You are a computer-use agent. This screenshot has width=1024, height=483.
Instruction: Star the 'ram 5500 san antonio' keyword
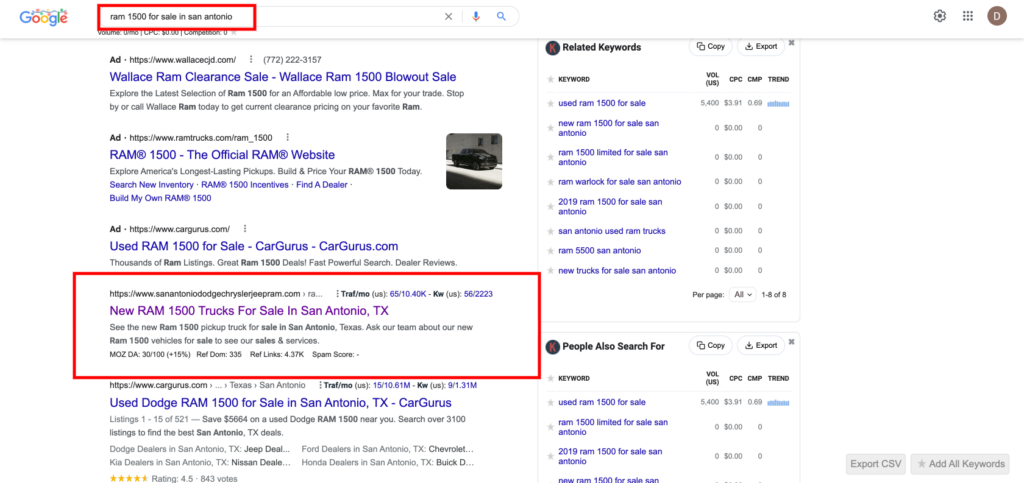point(551,251)
